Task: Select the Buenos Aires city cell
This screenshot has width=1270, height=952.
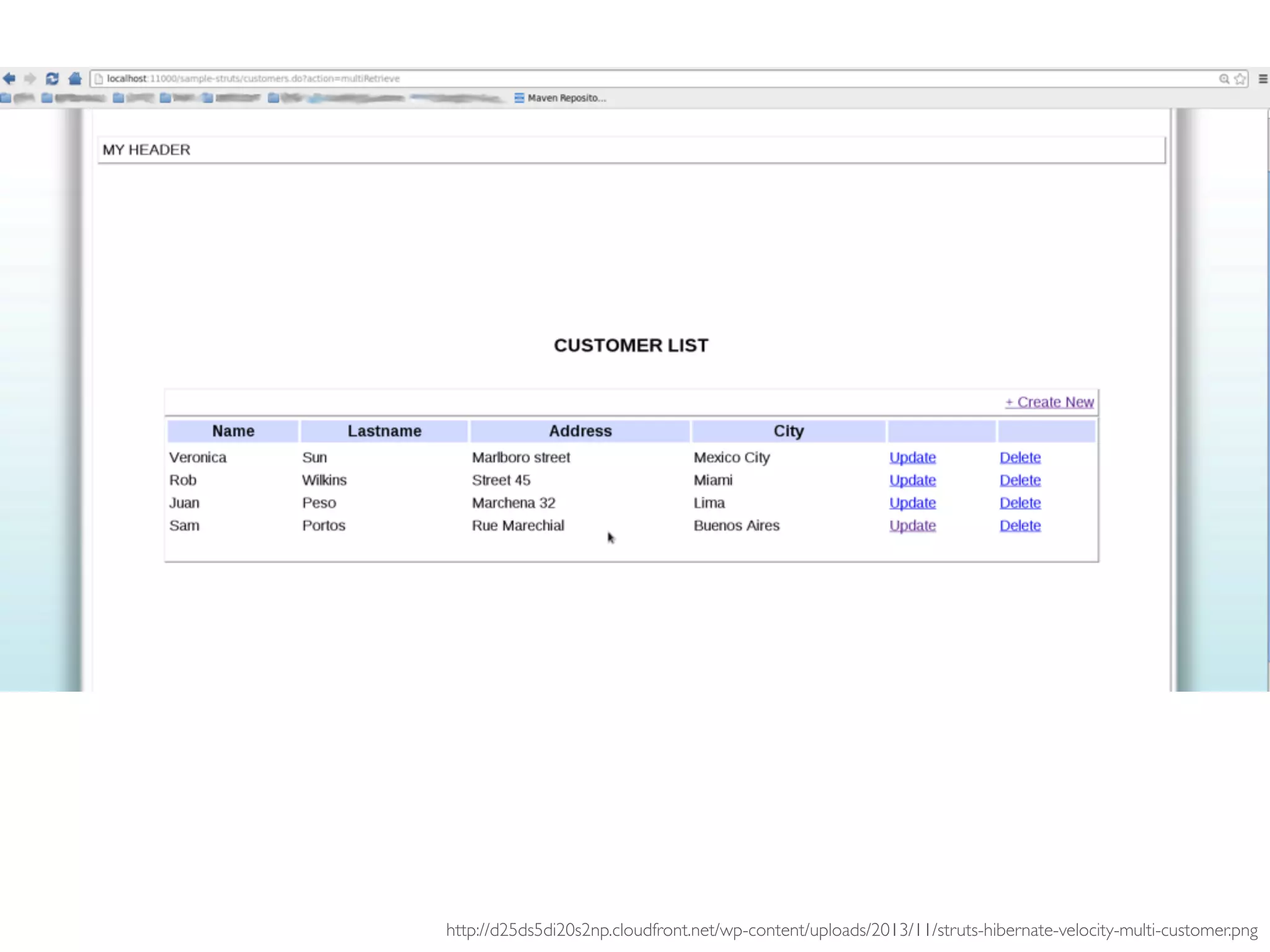Action: (x=737, y=526)
